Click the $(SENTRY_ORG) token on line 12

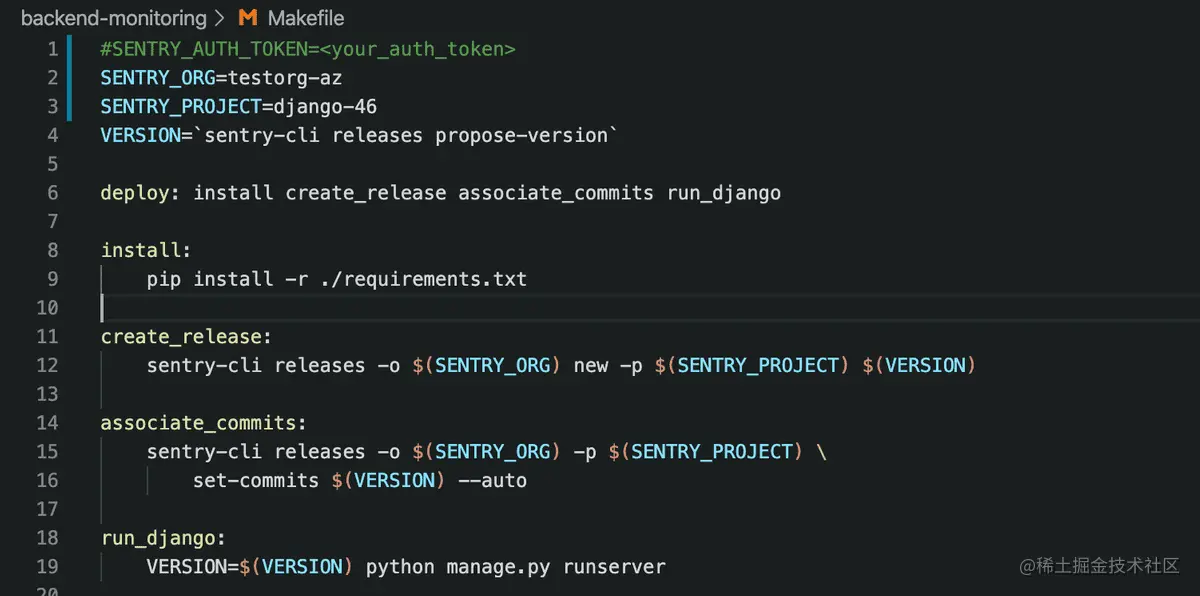pyautogui.click(x=485, y=365)
